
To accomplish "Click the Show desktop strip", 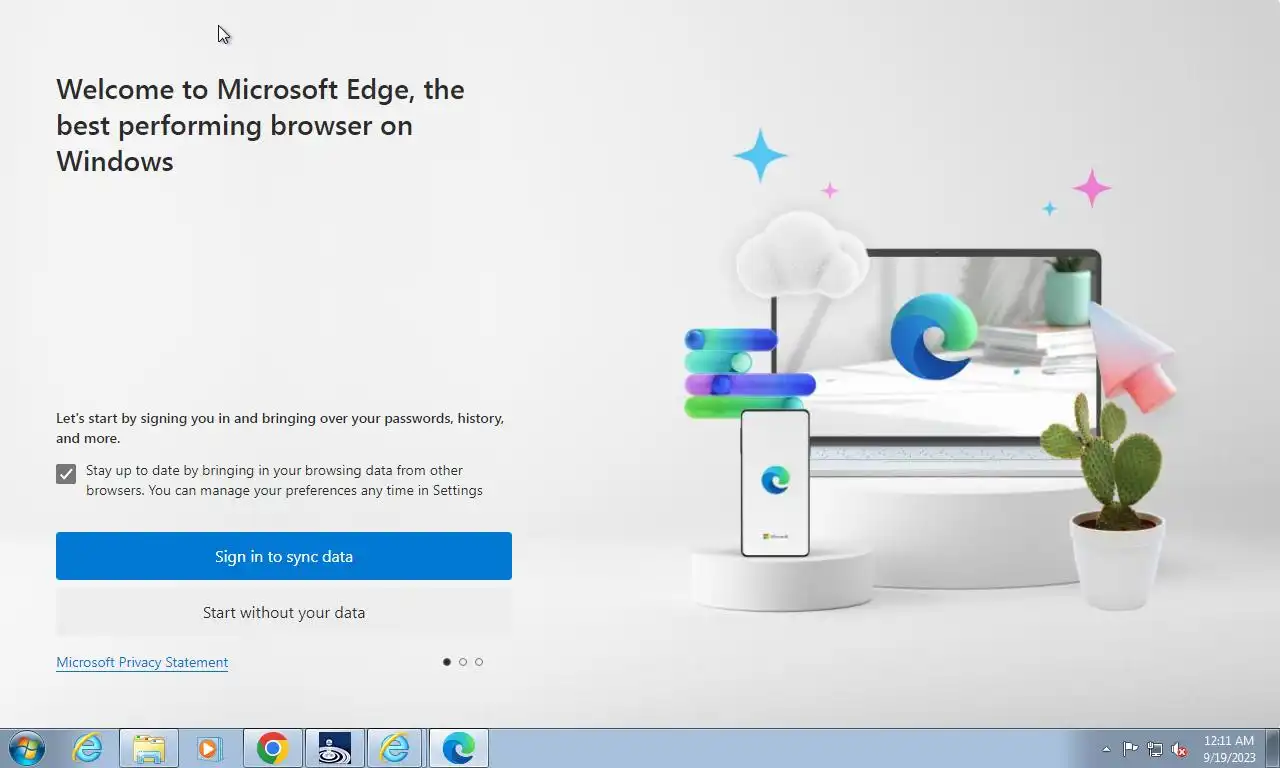I will [x=1272, y=748].
